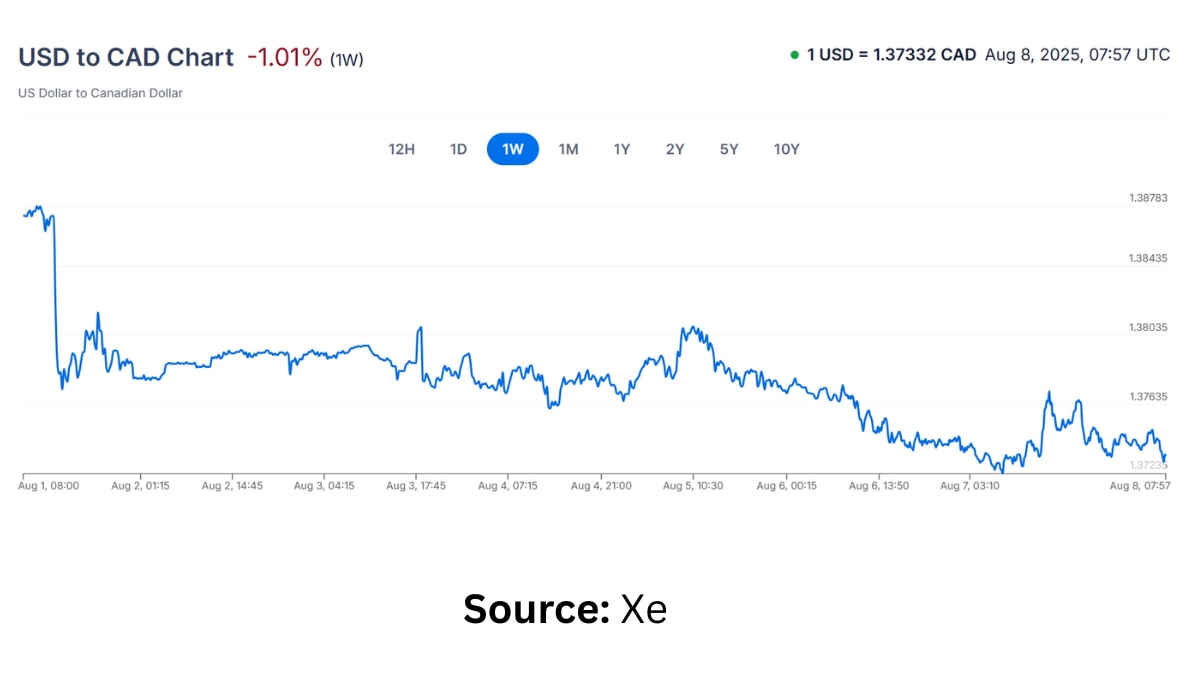Switch chart to 1D range
Screen dimensions: 1200x675
coord(458,149)
